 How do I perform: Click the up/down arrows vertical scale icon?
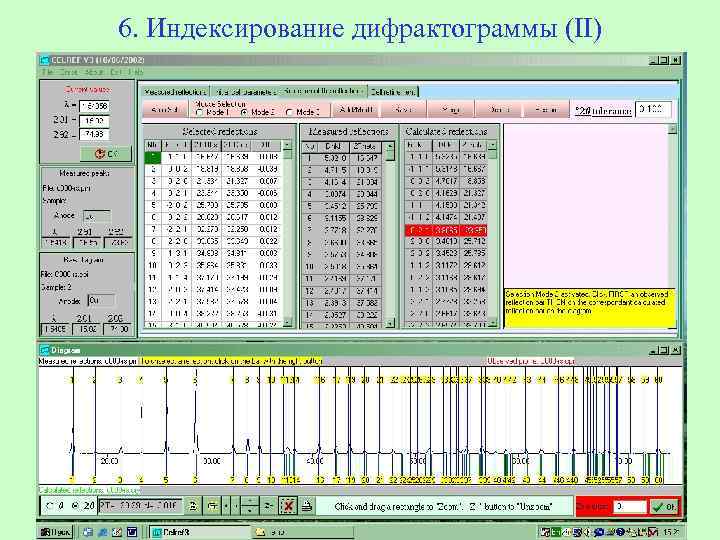coord(250,506)
